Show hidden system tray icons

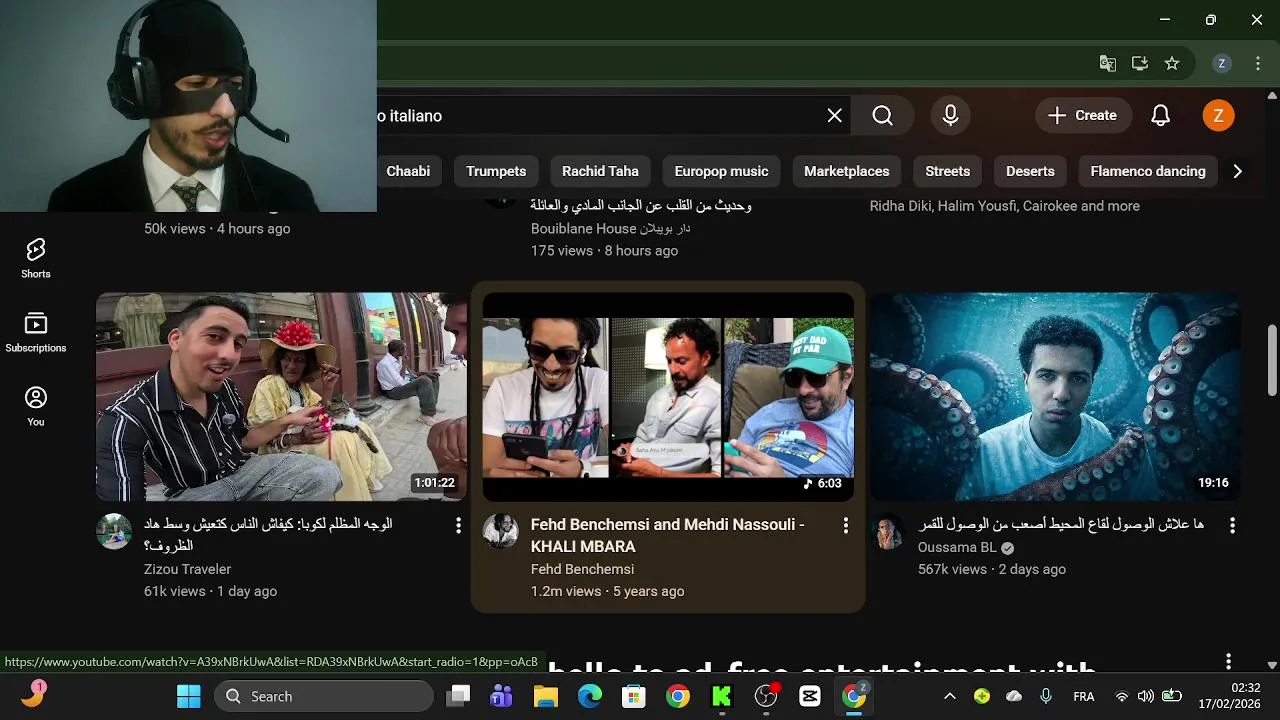[950, 696]
